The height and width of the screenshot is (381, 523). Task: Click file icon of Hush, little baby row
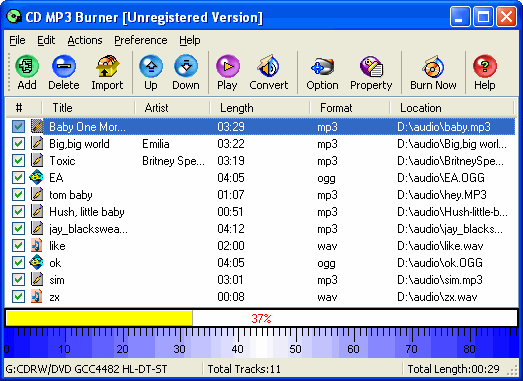37,212
